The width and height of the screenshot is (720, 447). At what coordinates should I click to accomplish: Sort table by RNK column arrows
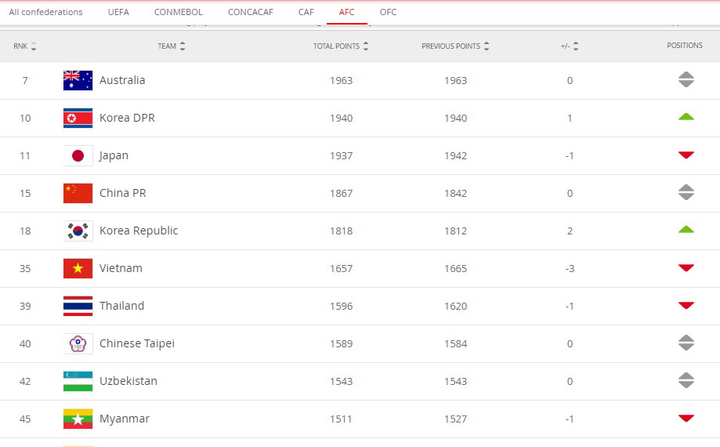[34, 46]
